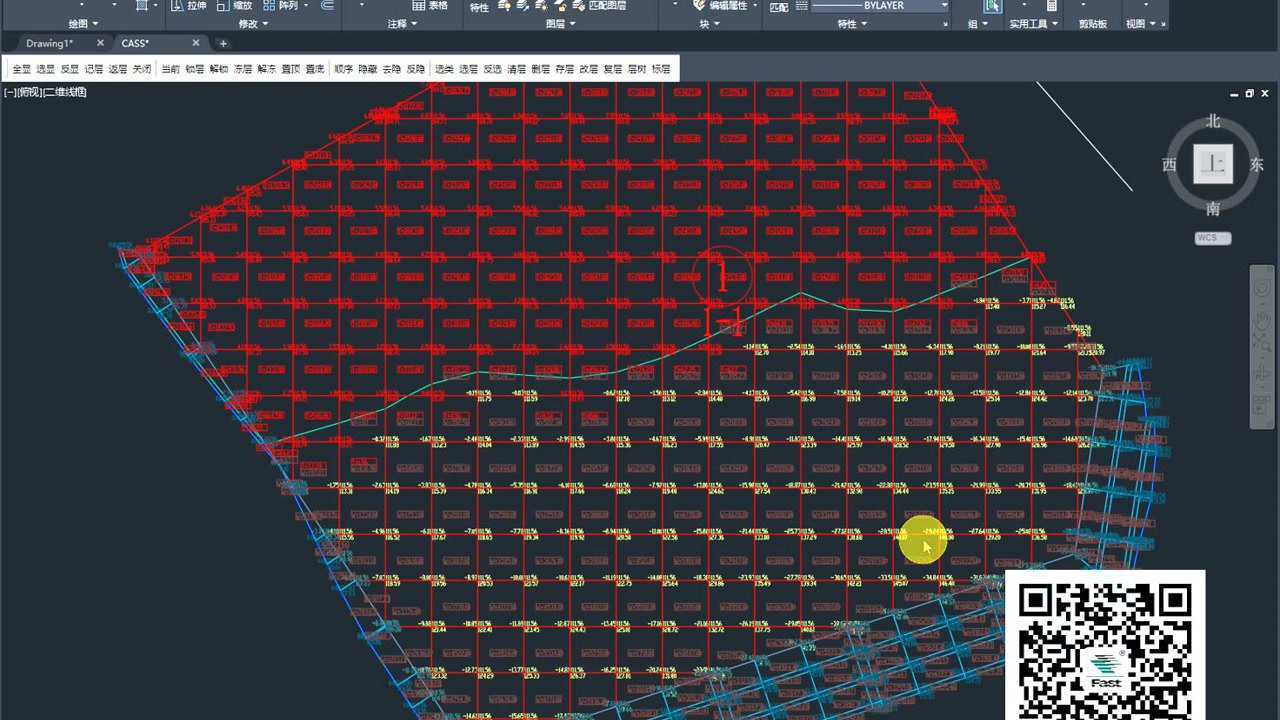The image size is (1280, 720).
Task: Click 全显 (show all) button
Action: point(21,69)
